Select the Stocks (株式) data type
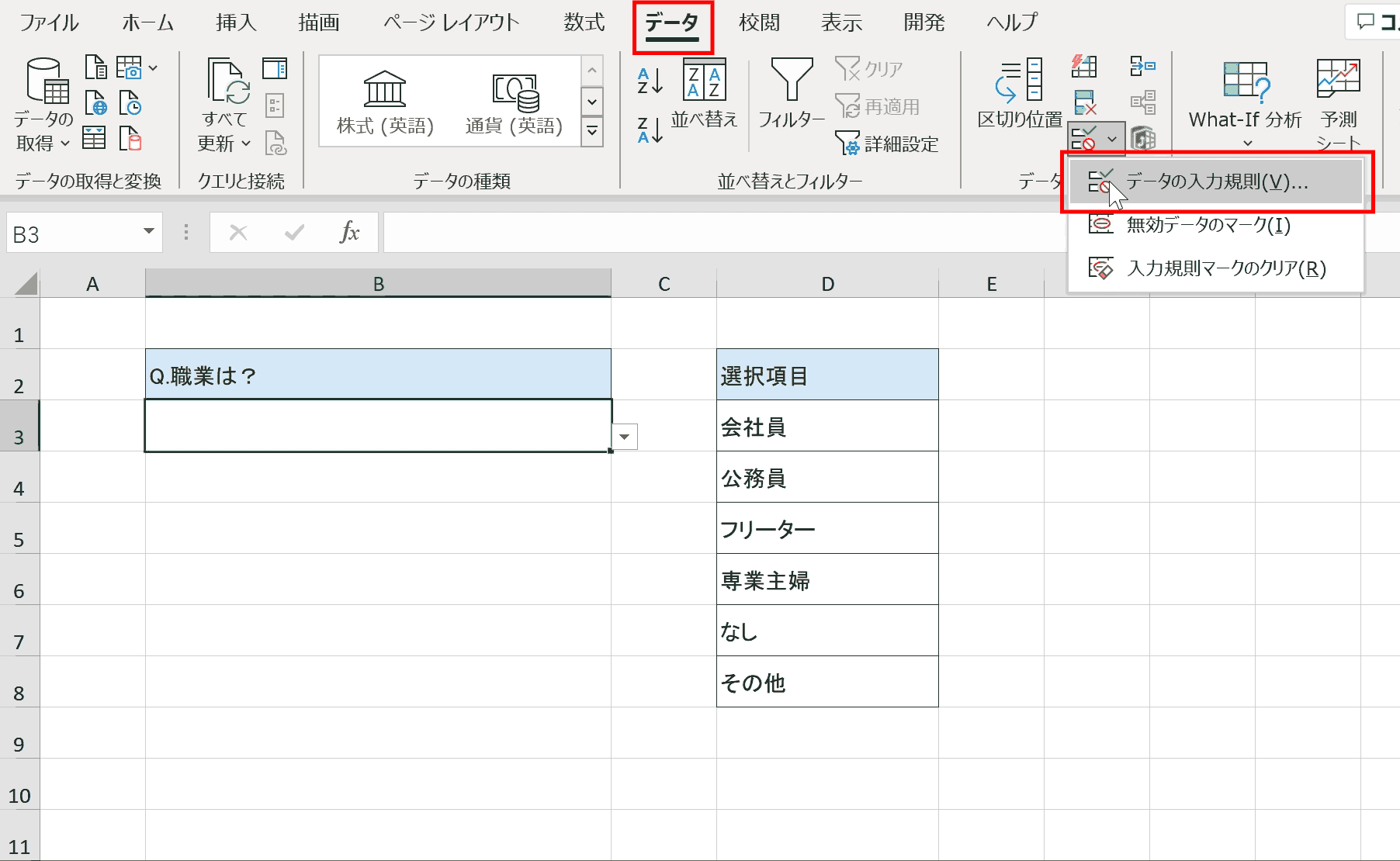Viewport: 1400px width, 861px height. 385,102
